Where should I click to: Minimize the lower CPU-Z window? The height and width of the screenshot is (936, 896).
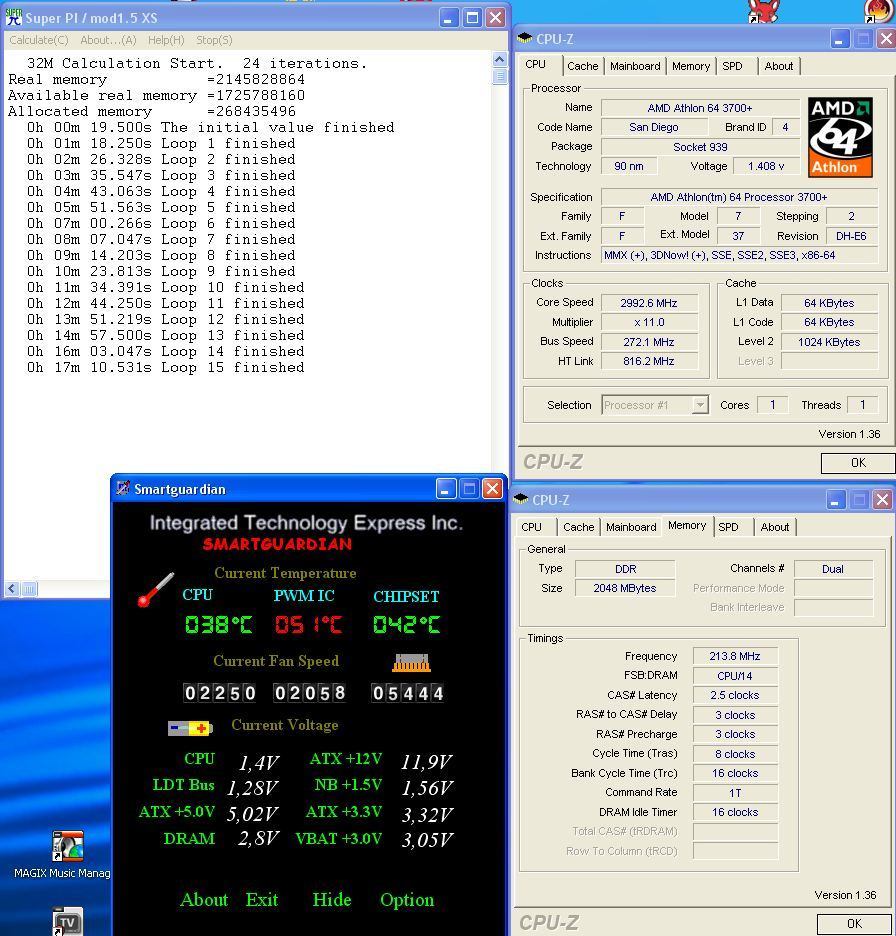click(835, 500)
